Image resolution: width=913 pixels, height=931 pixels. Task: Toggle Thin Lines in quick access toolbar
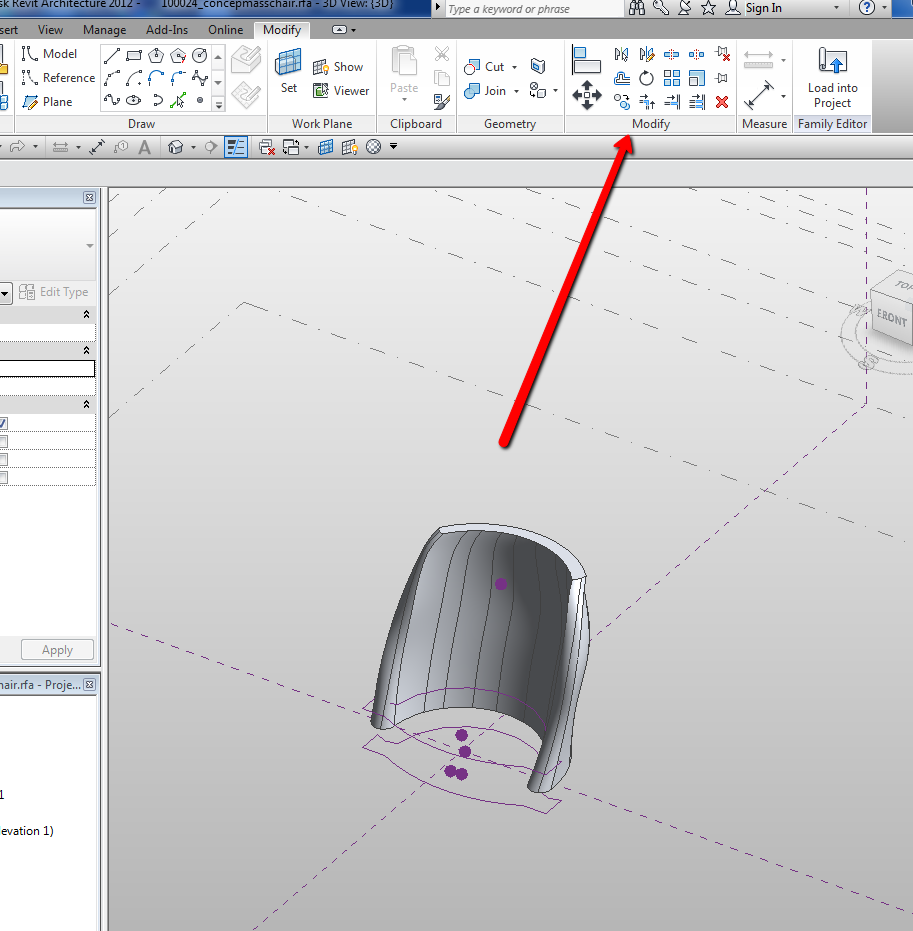pos(236,147)
